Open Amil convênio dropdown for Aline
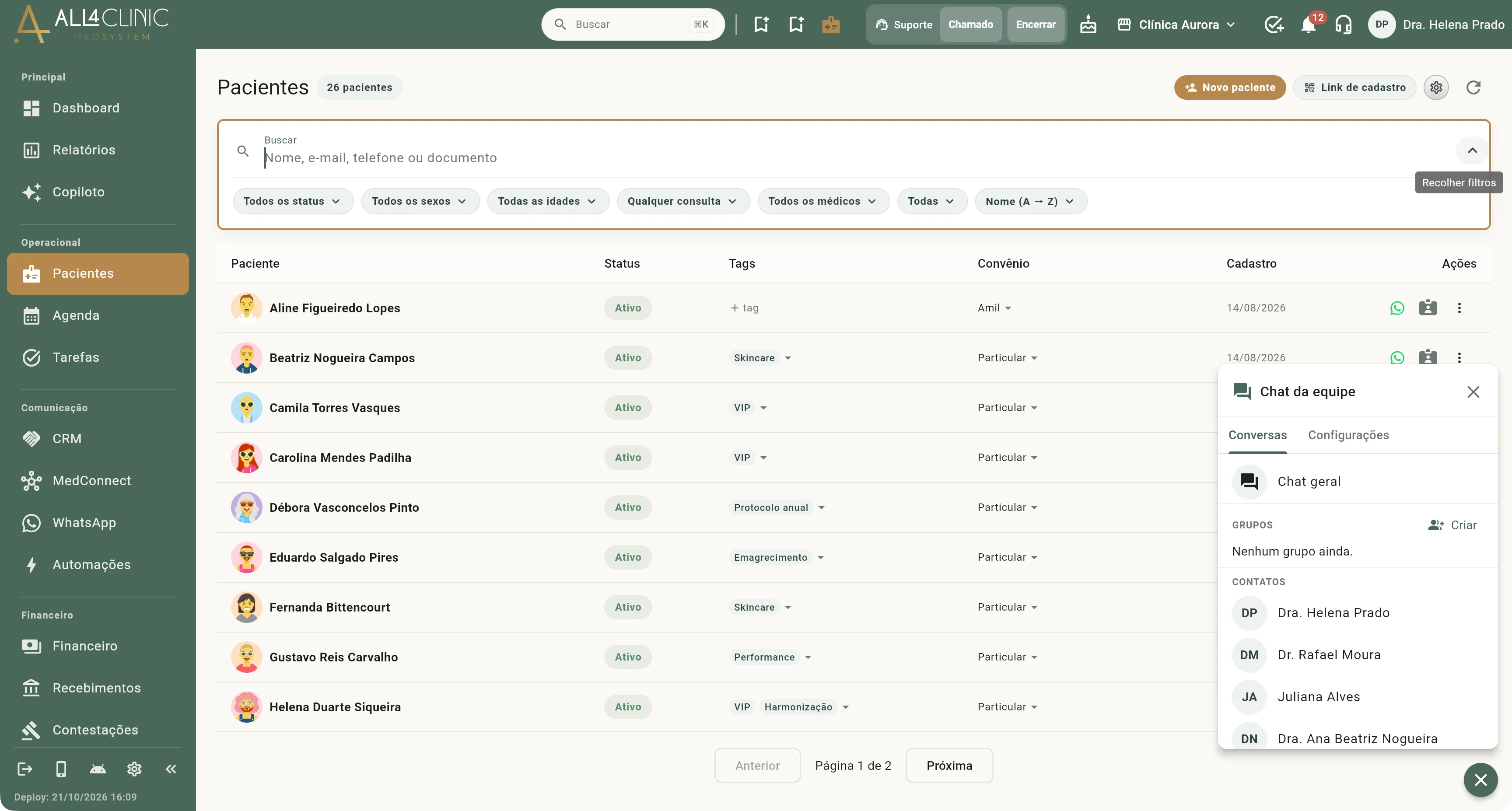The width and height of the screenshot is (1512, 811). pyautogui.click(x=994, y=308)
